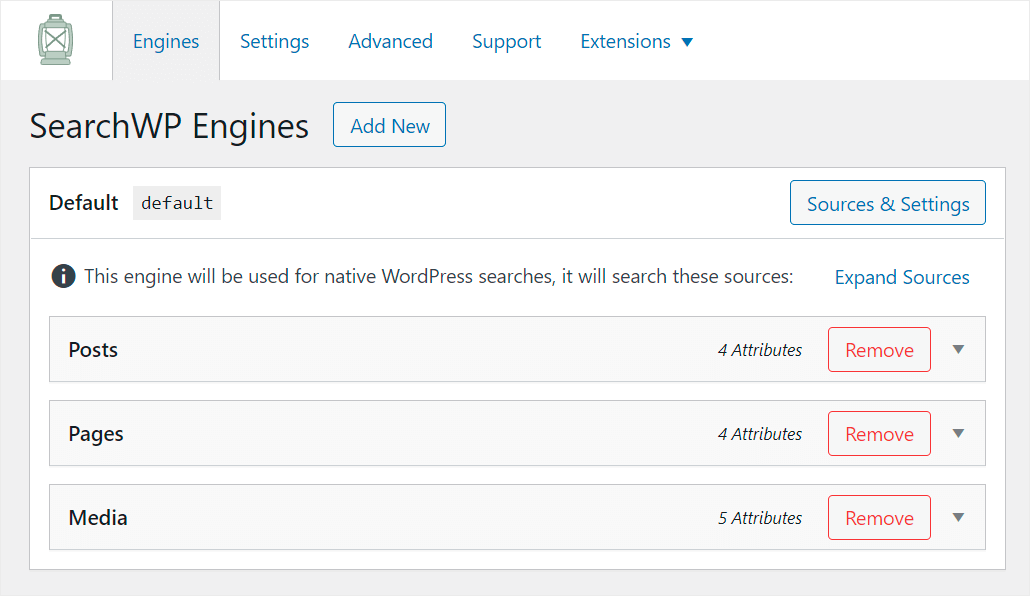Screen dimensions: 1030x596
Task: Go to the Advanced tab
Action: pyautogui.click(x=390, y=41)
